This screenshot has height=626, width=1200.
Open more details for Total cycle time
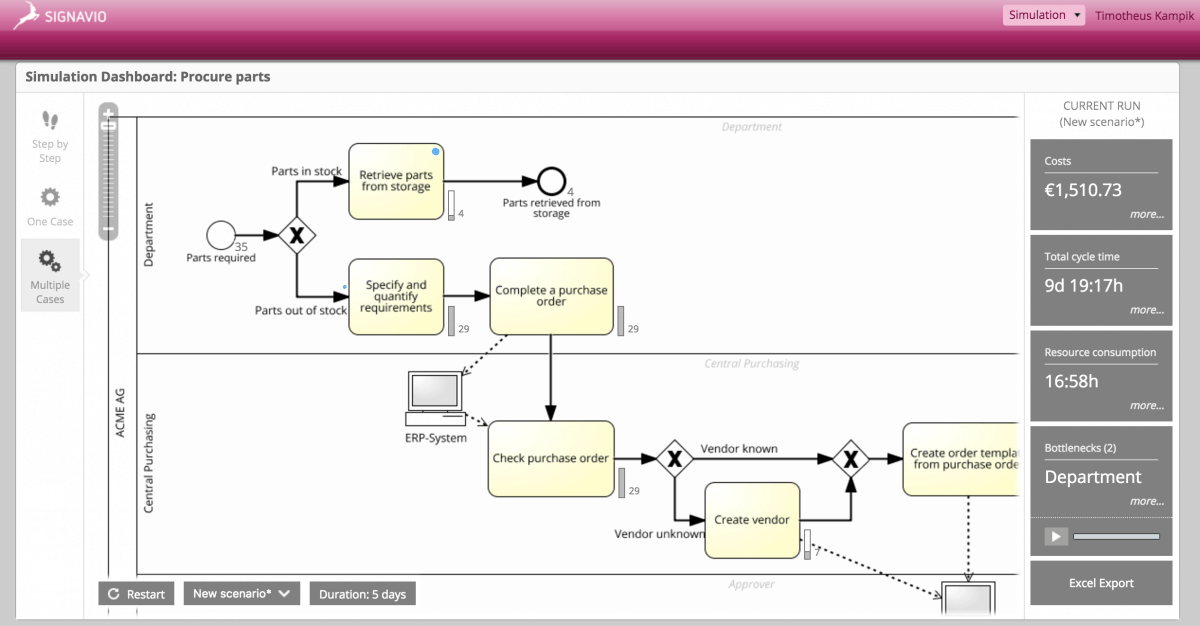[x=1147, y=310]
